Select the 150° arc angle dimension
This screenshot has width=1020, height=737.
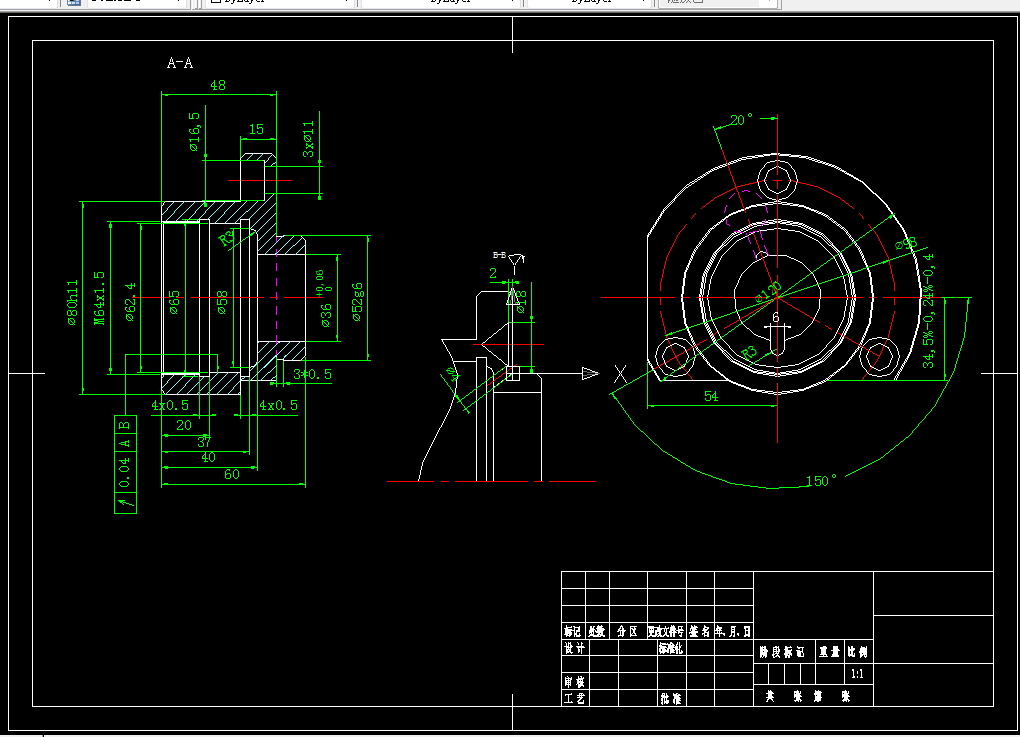click(x=821, y=481)
